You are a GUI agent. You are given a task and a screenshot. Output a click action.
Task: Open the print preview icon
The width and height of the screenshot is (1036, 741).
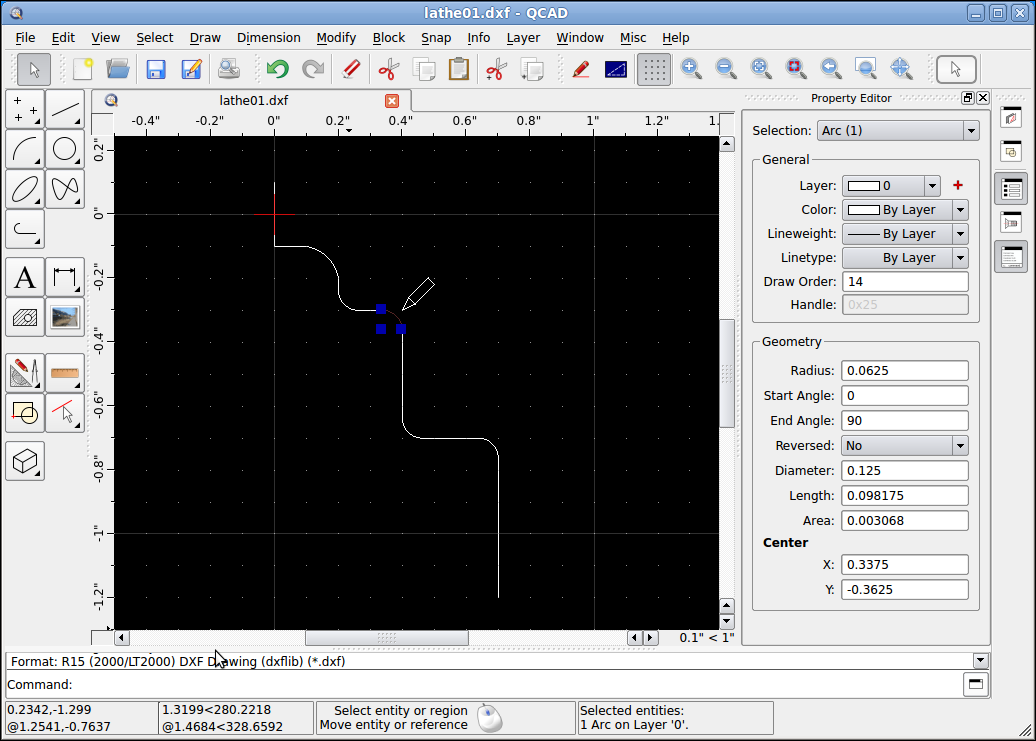[x=229, y=69]
